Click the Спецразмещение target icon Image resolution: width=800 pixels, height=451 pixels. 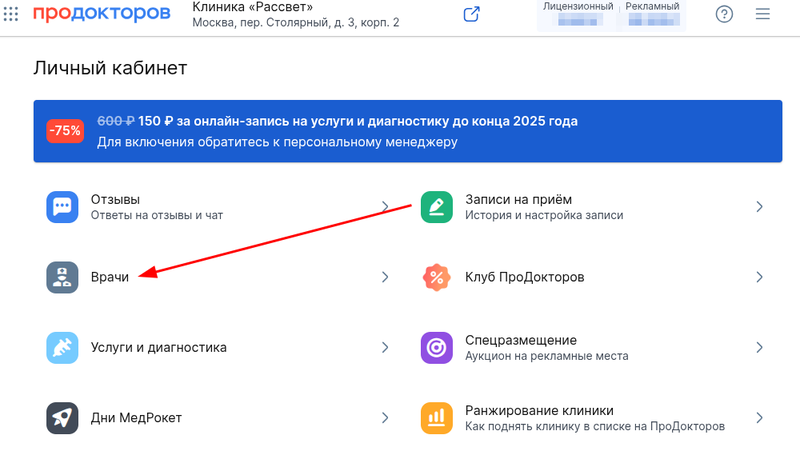(437, 348)
